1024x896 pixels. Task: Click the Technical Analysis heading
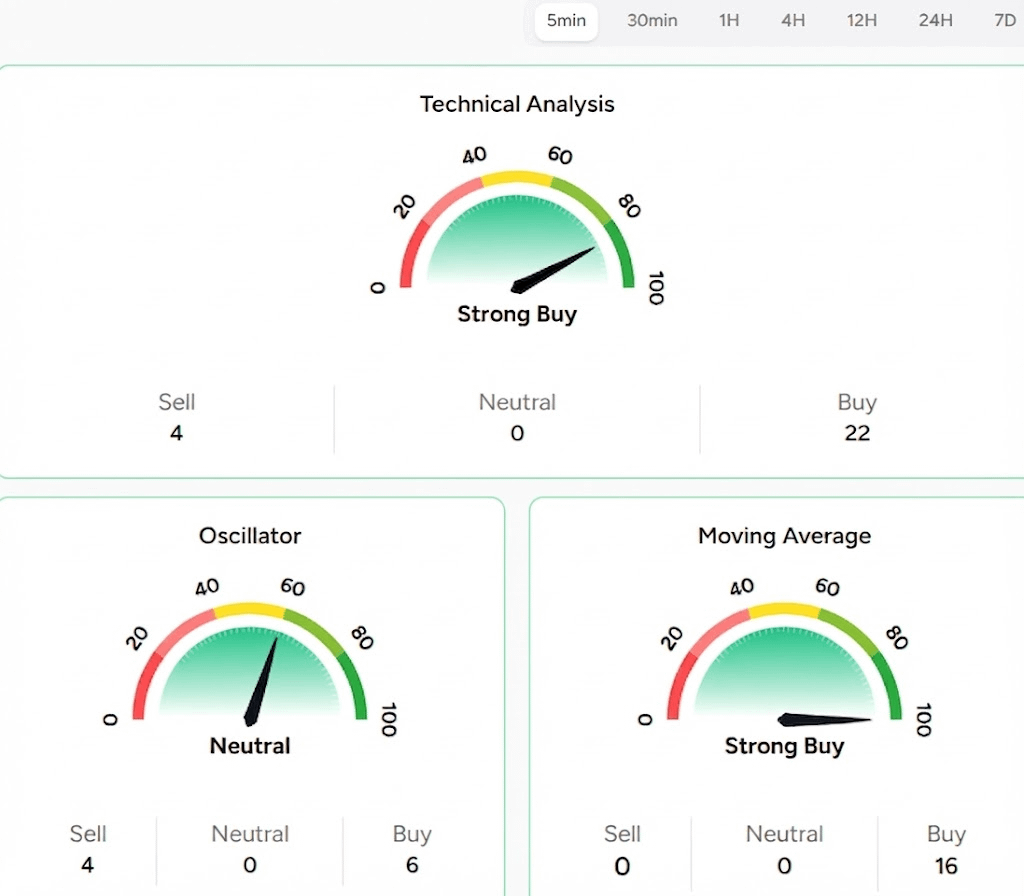point(517,104)
